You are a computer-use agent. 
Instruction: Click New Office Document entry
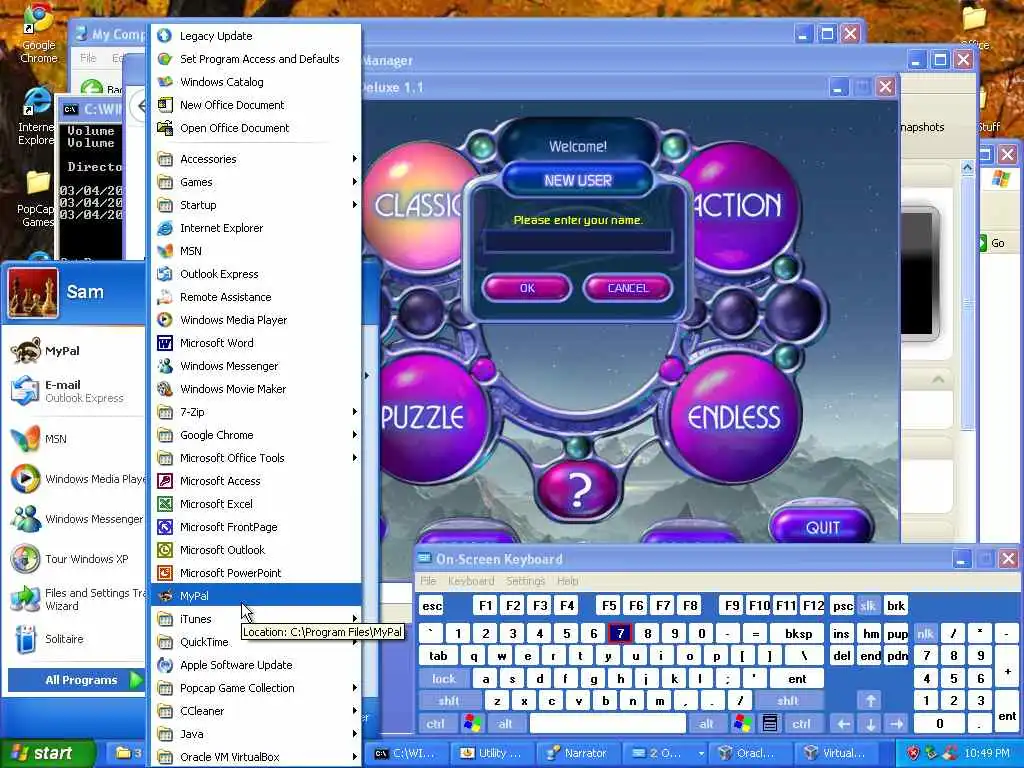(x=256, y=104)
